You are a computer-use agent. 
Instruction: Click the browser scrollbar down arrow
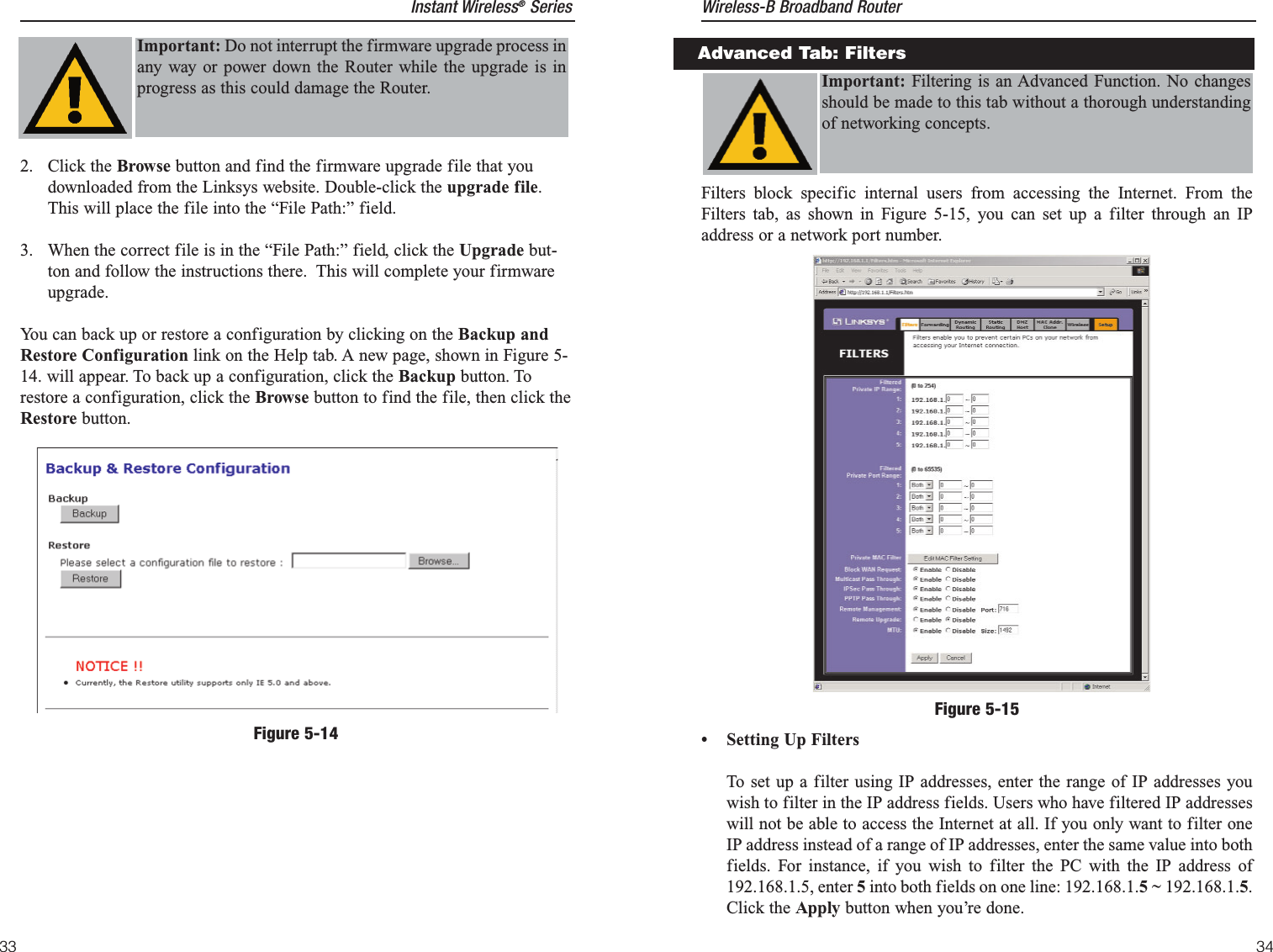(1145, 677)
